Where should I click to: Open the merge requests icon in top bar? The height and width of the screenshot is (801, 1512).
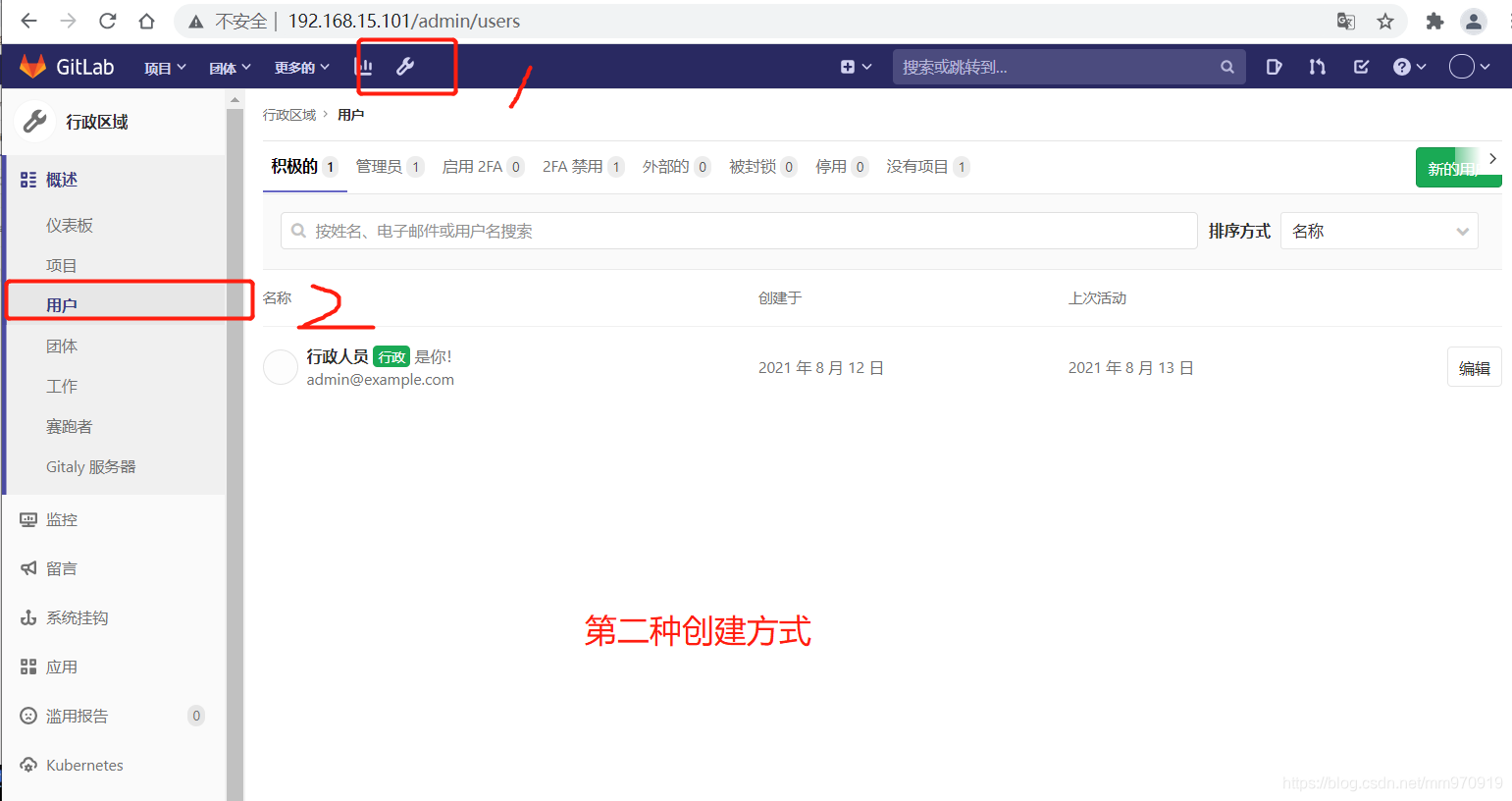pos(1317,67)
